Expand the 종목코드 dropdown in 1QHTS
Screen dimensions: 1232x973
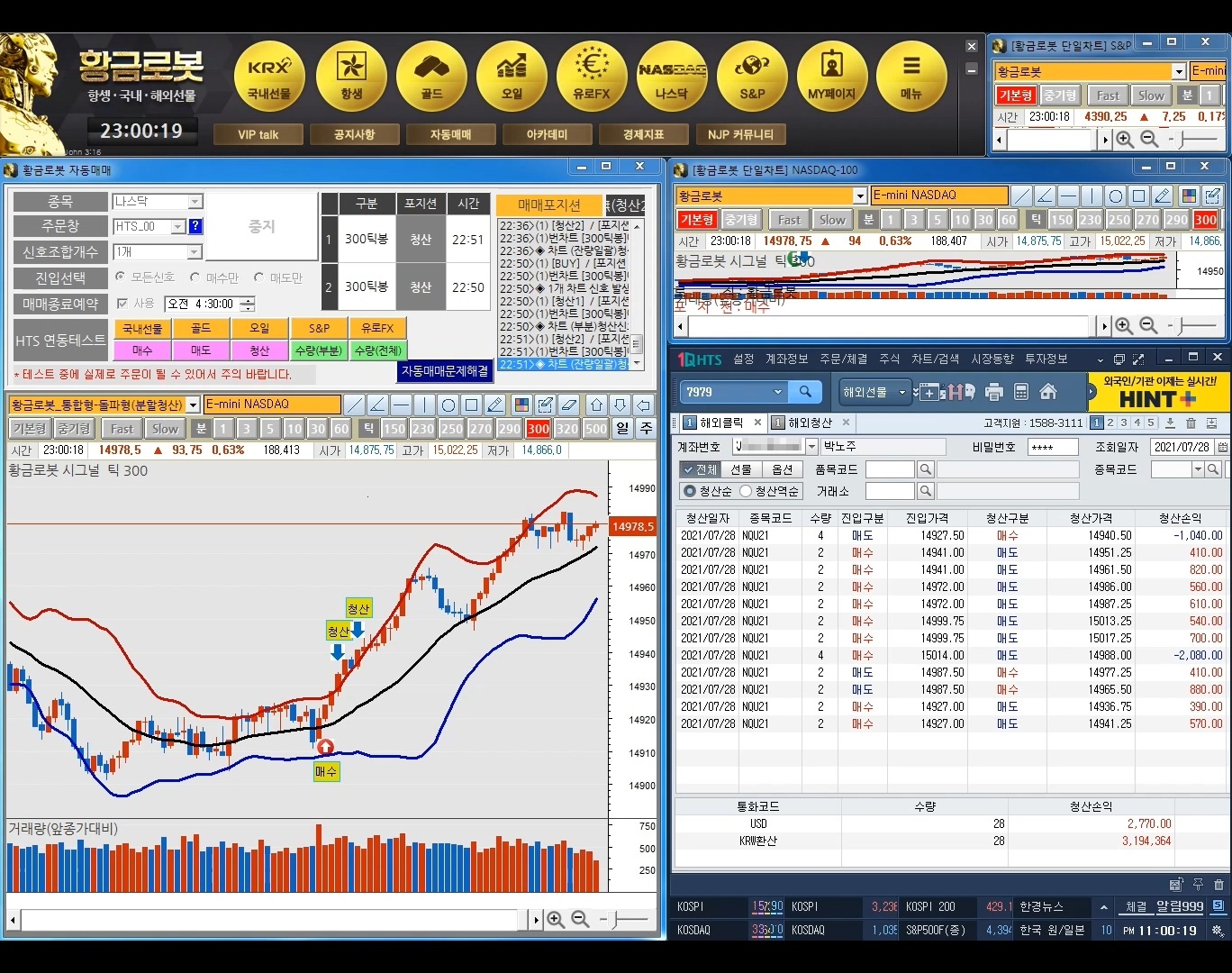pos(1198,469)
